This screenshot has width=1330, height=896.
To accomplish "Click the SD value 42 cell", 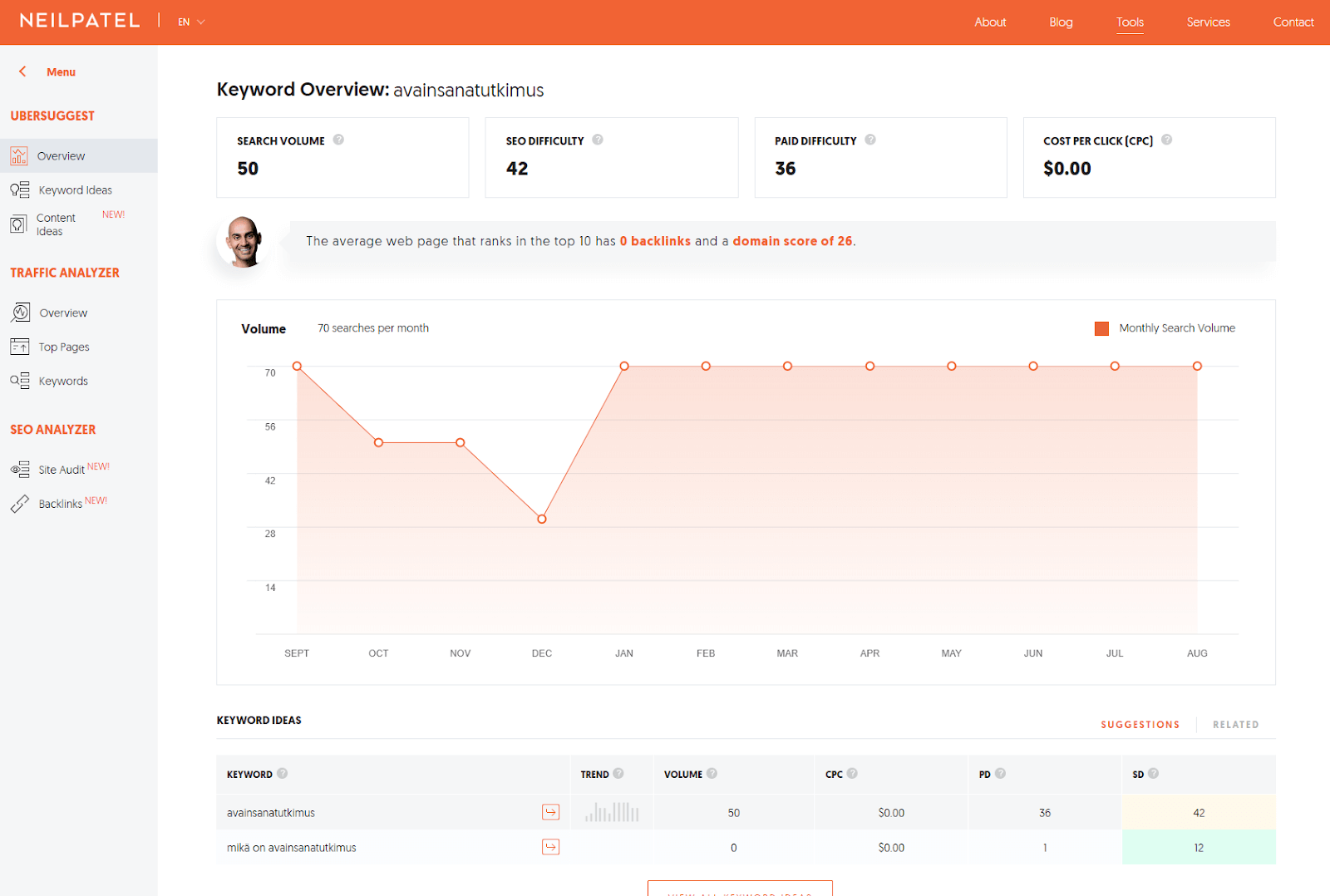I will [x=1199, y=812].
